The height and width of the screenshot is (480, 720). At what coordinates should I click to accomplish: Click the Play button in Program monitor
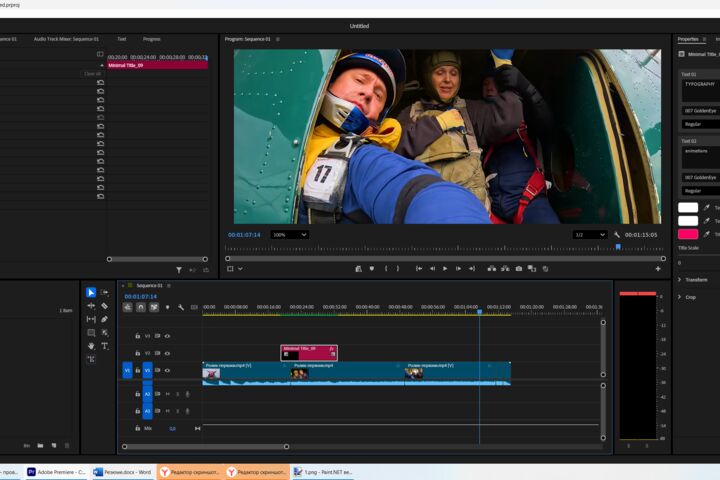[445, 269]
